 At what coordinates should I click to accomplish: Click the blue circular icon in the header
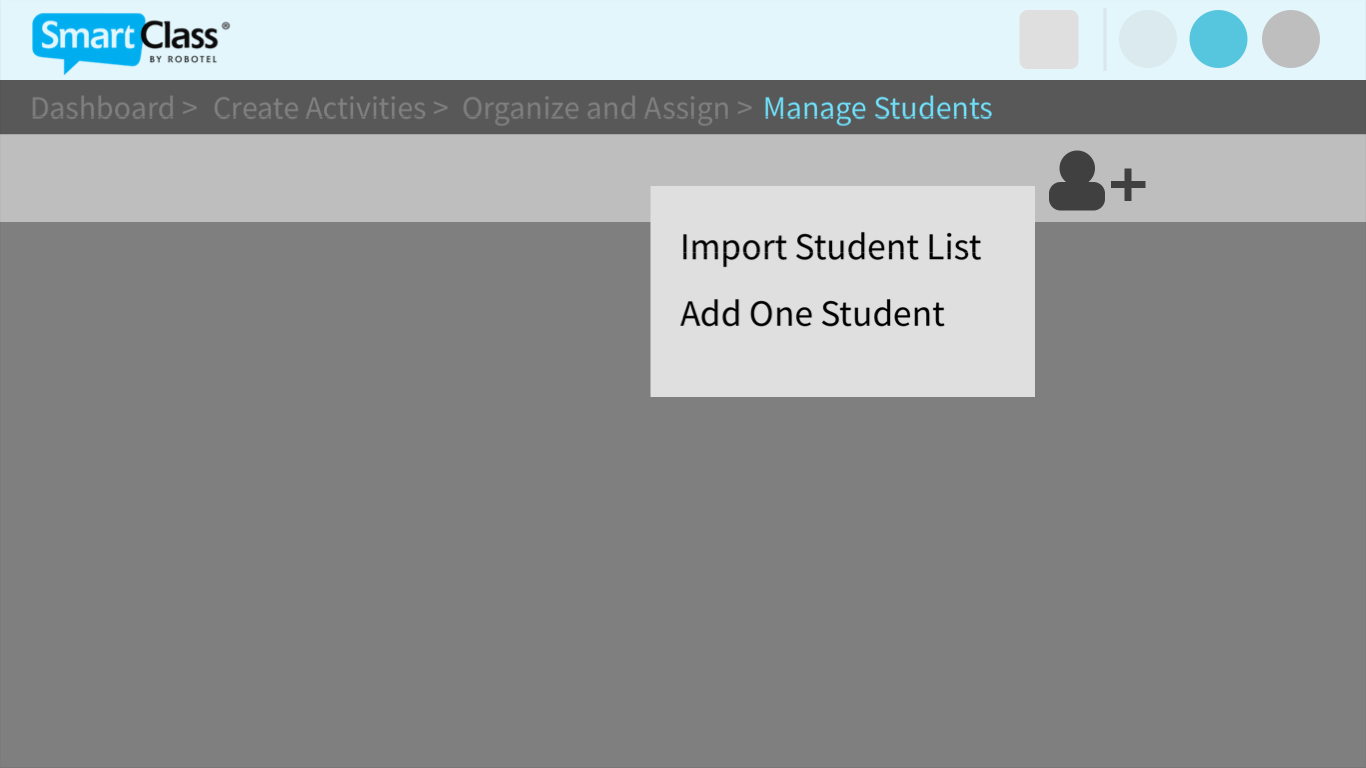coord(1218,38)
